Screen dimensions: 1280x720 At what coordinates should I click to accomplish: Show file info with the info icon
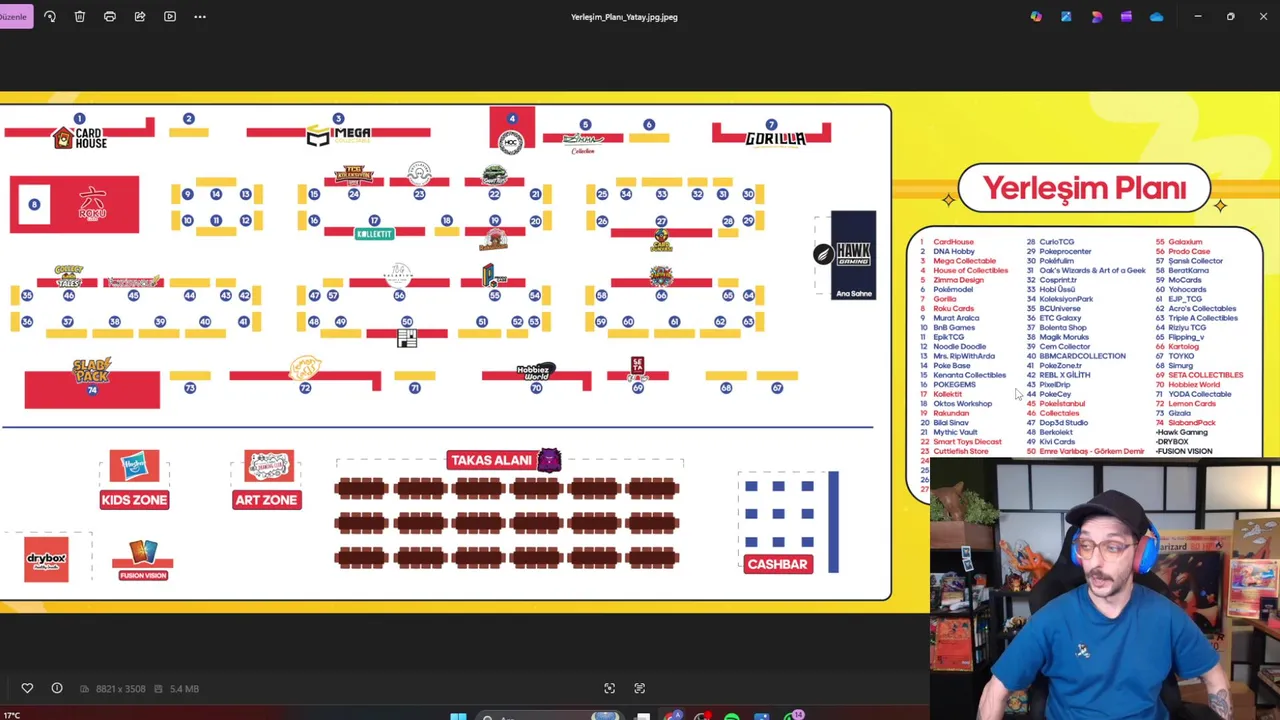pyautogui.click(x=57, y=688)
